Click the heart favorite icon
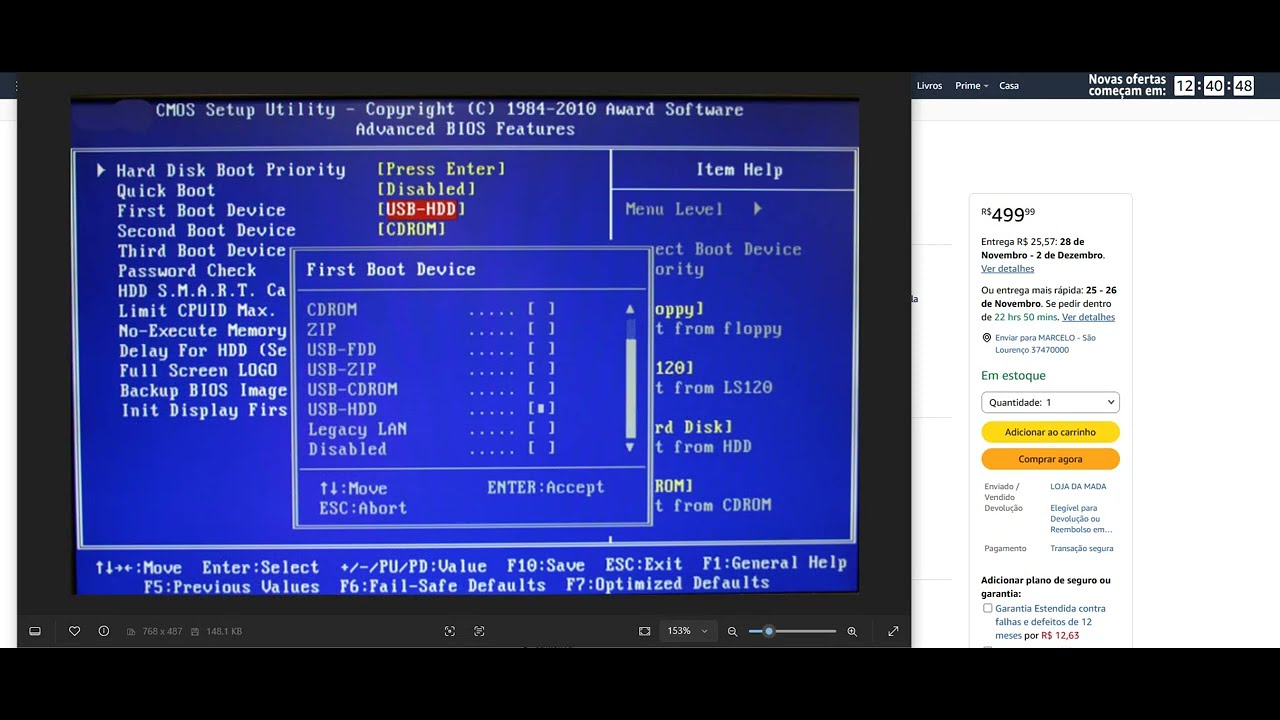The image size is (1280, 720). point(74,631)
